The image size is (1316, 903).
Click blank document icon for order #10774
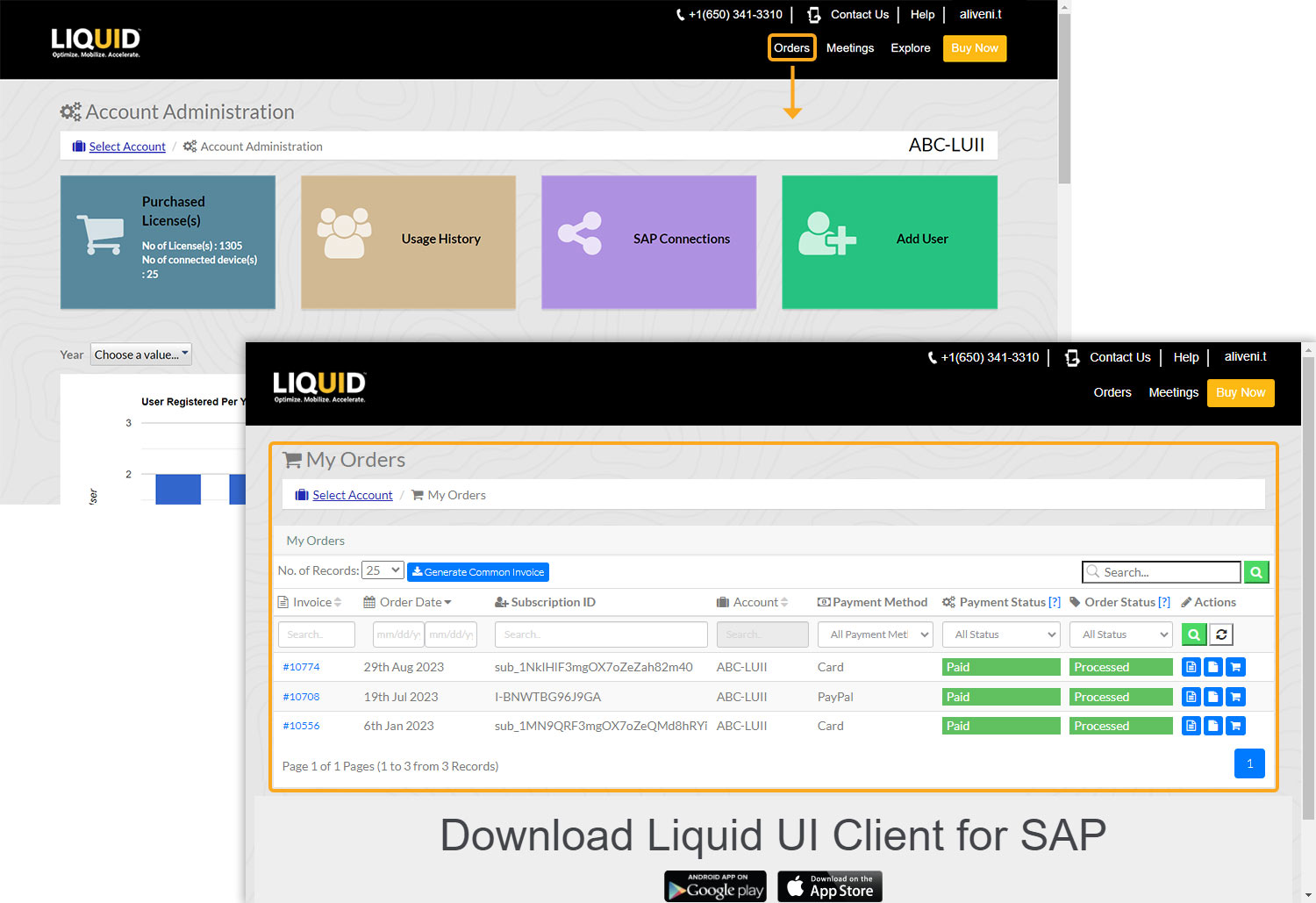click(x=1213, y=667)
